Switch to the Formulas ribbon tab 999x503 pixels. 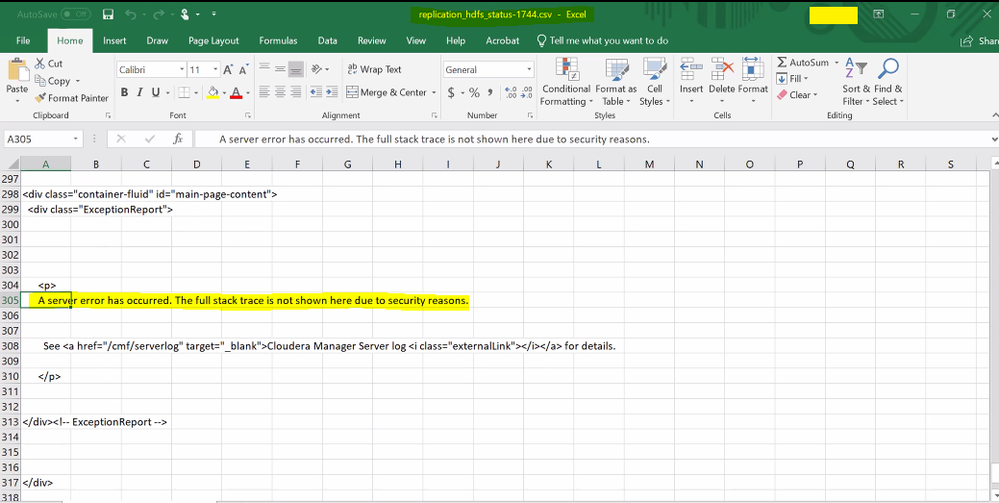[x=278, y=41]
